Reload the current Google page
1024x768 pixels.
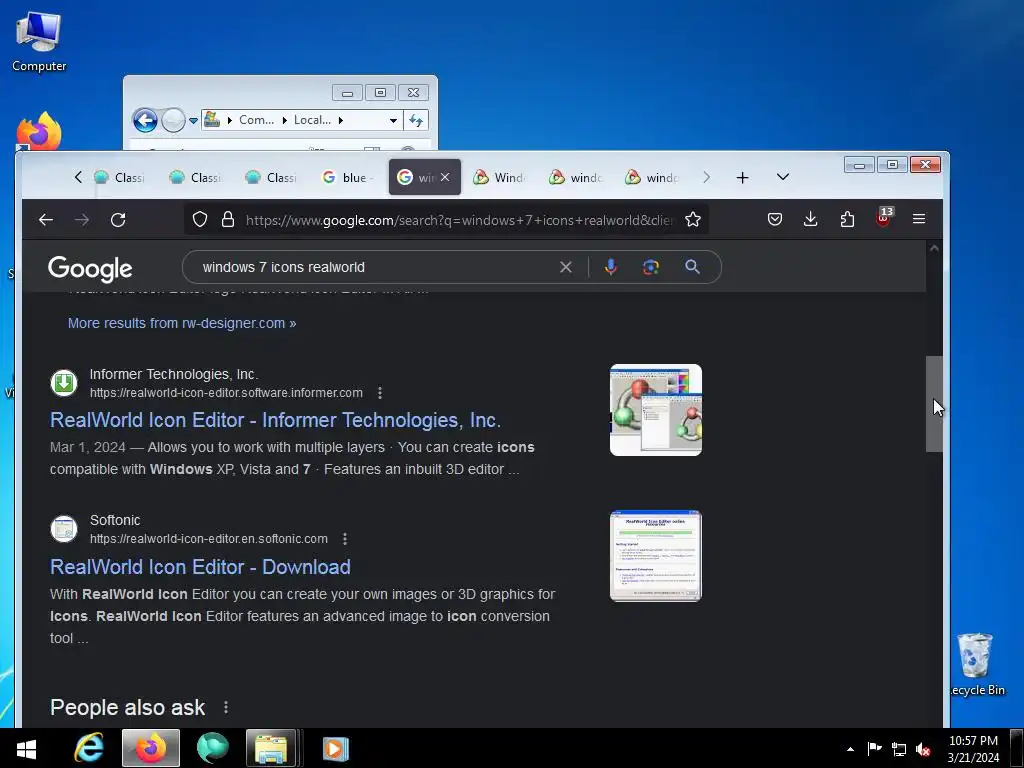tap(118, 220)
